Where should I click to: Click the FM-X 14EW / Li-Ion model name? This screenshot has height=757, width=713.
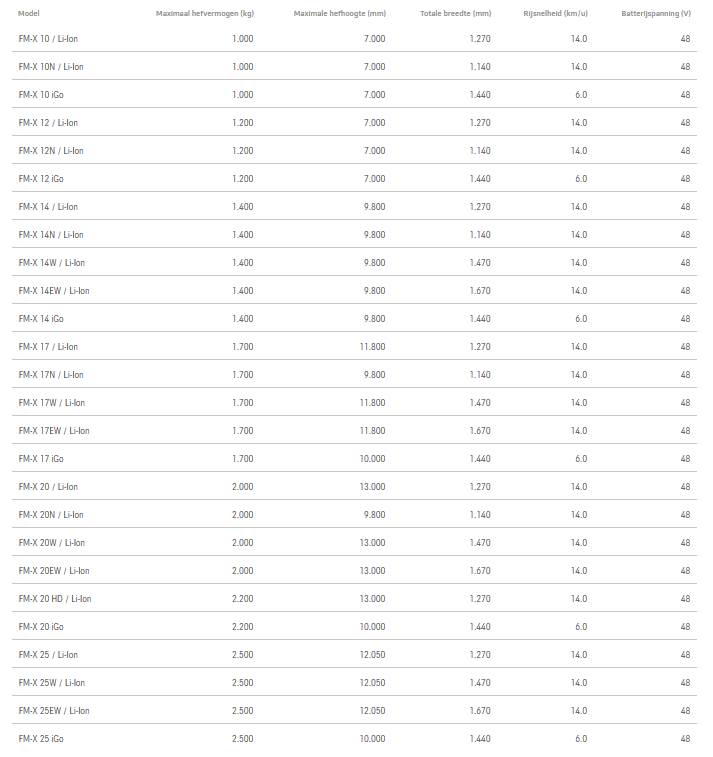point(54,291)
